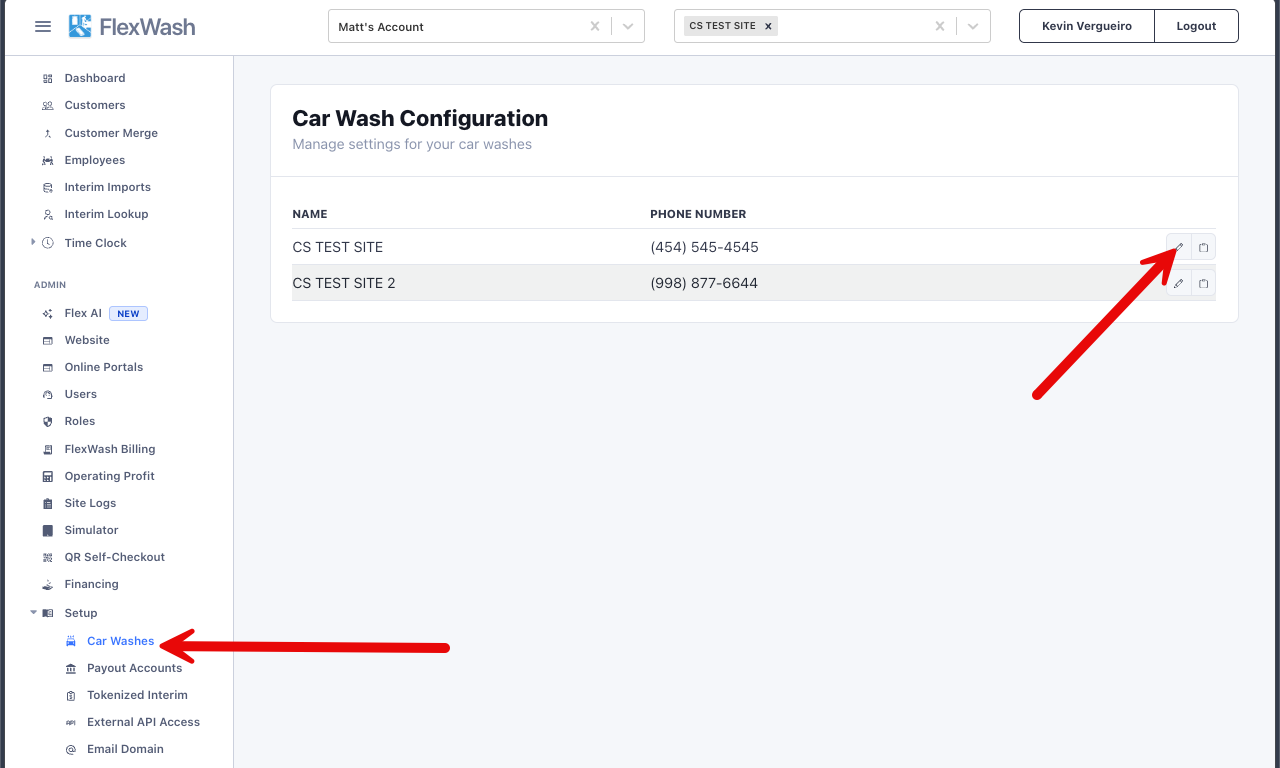The height and width of the screenshot is (768, 1280).
Task: Clear the Matt's Account selection
Action: coord(595,27)
